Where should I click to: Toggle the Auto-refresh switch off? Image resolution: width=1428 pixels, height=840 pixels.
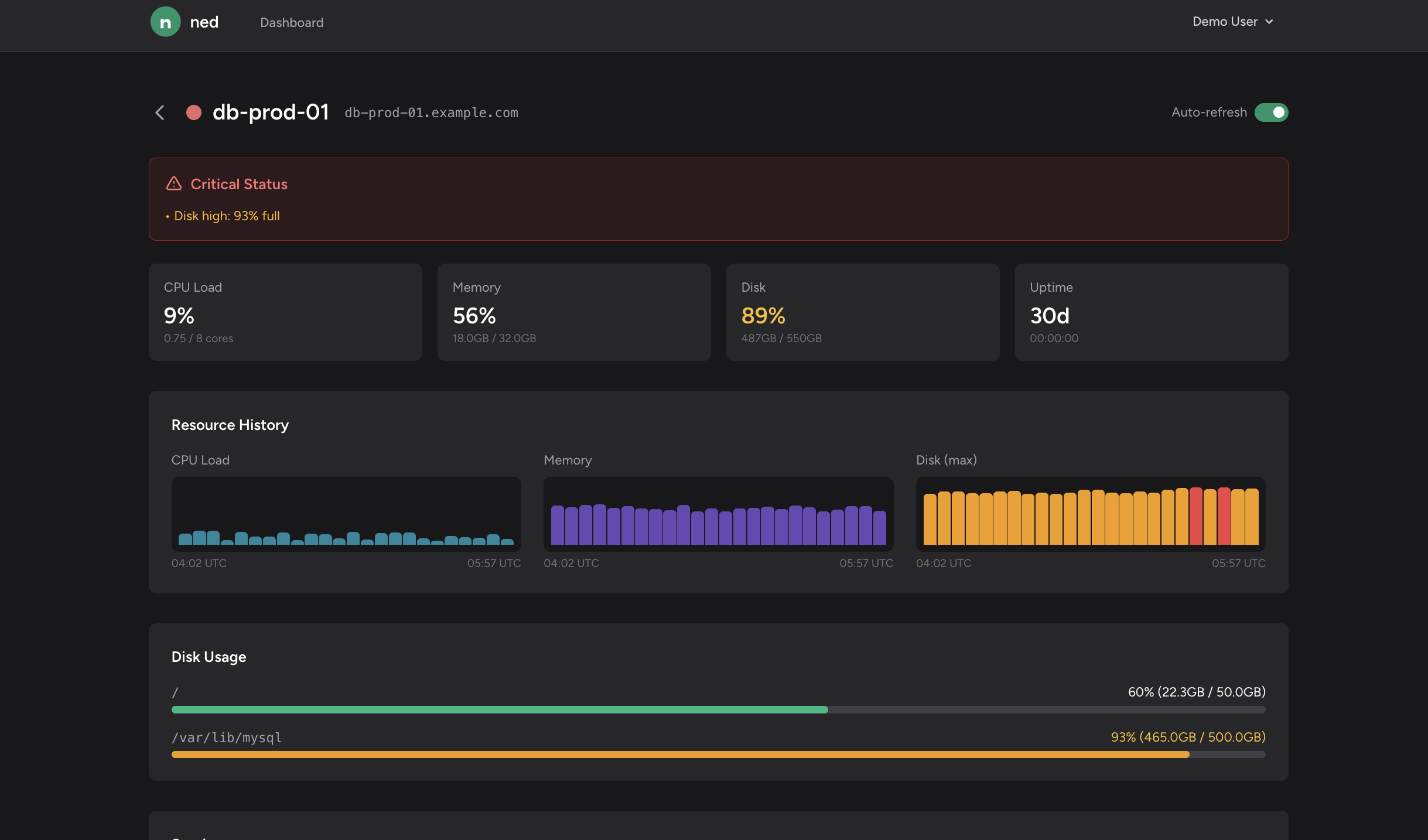pos(1271,112)
